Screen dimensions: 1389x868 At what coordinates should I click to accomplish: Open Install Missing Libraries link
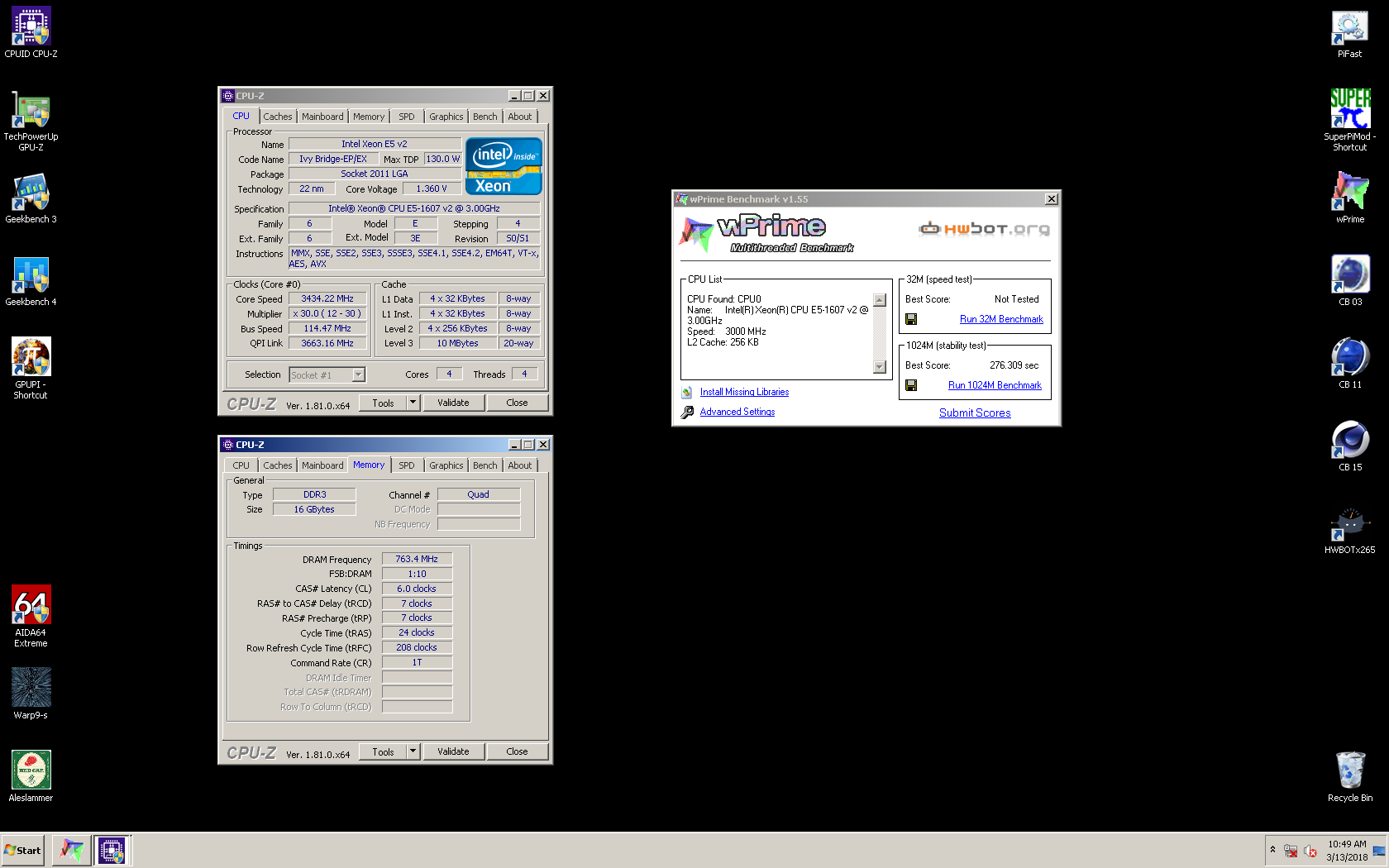click(744, 392)
